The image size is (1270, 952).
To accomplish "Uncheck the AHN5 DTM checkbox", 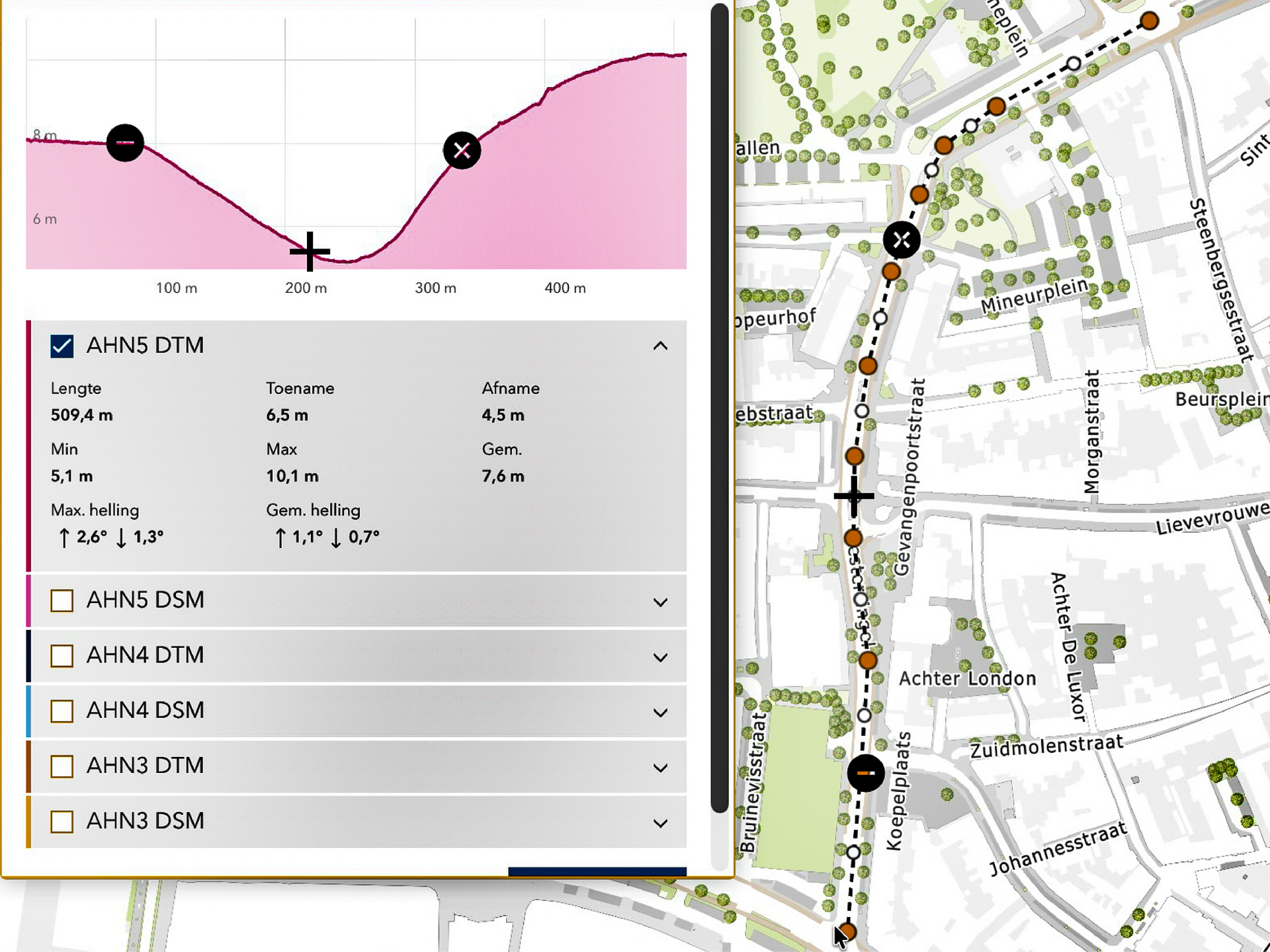I will (x=62, y=346).
